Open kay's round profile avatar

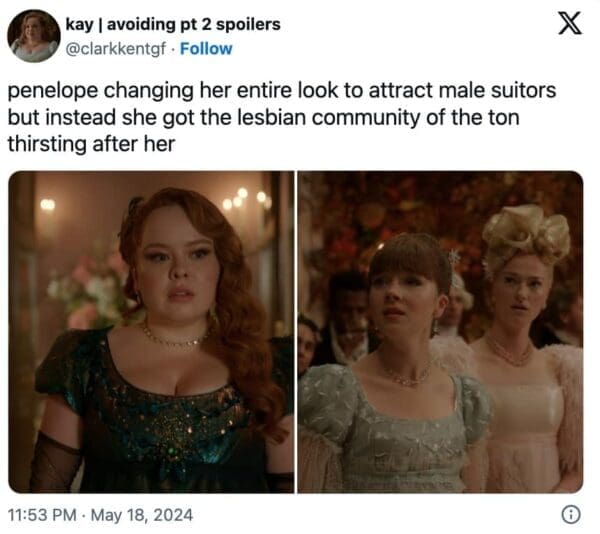pos(34,36)
